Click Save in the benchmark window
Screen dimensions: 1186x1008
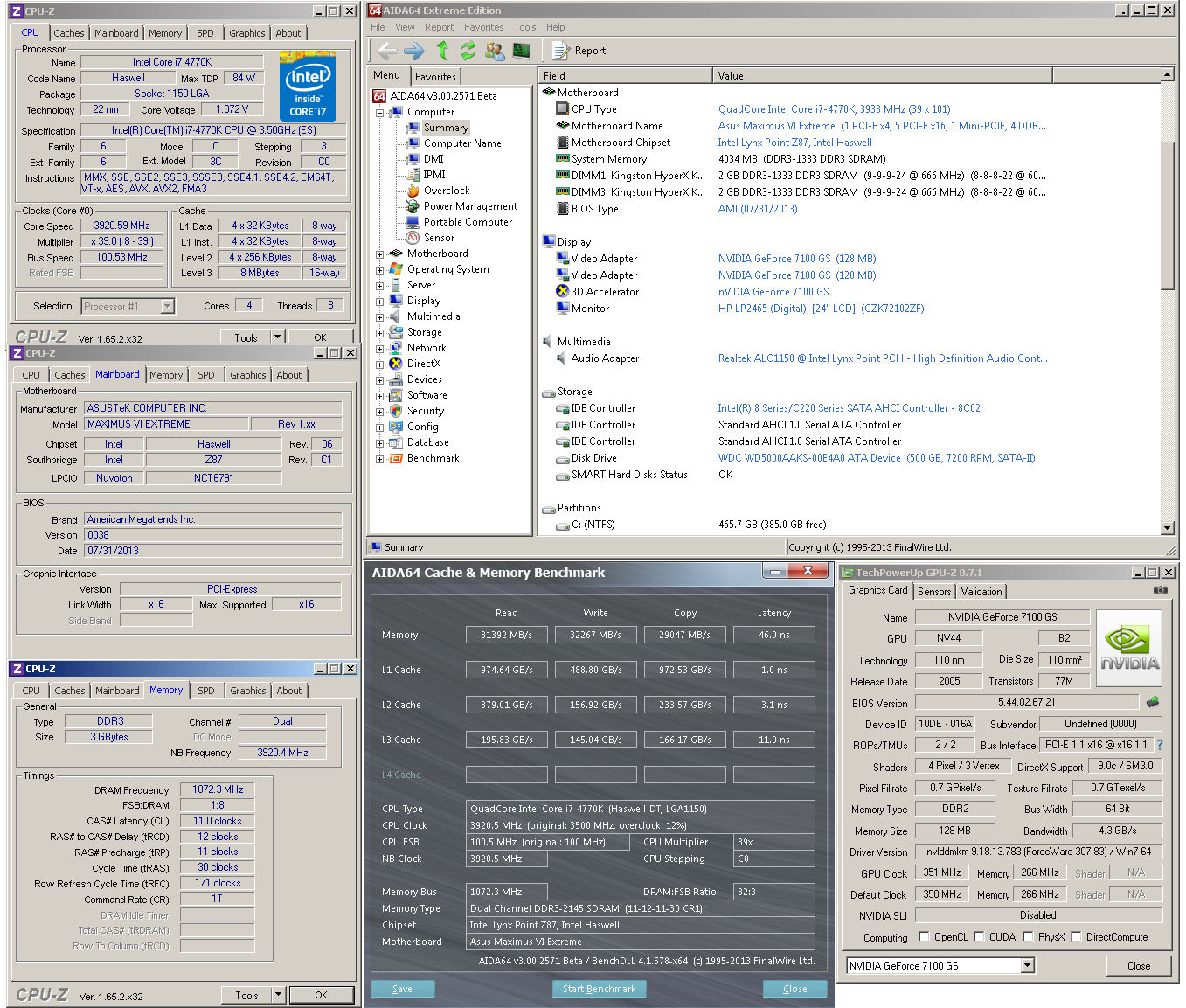coord(402,989)
